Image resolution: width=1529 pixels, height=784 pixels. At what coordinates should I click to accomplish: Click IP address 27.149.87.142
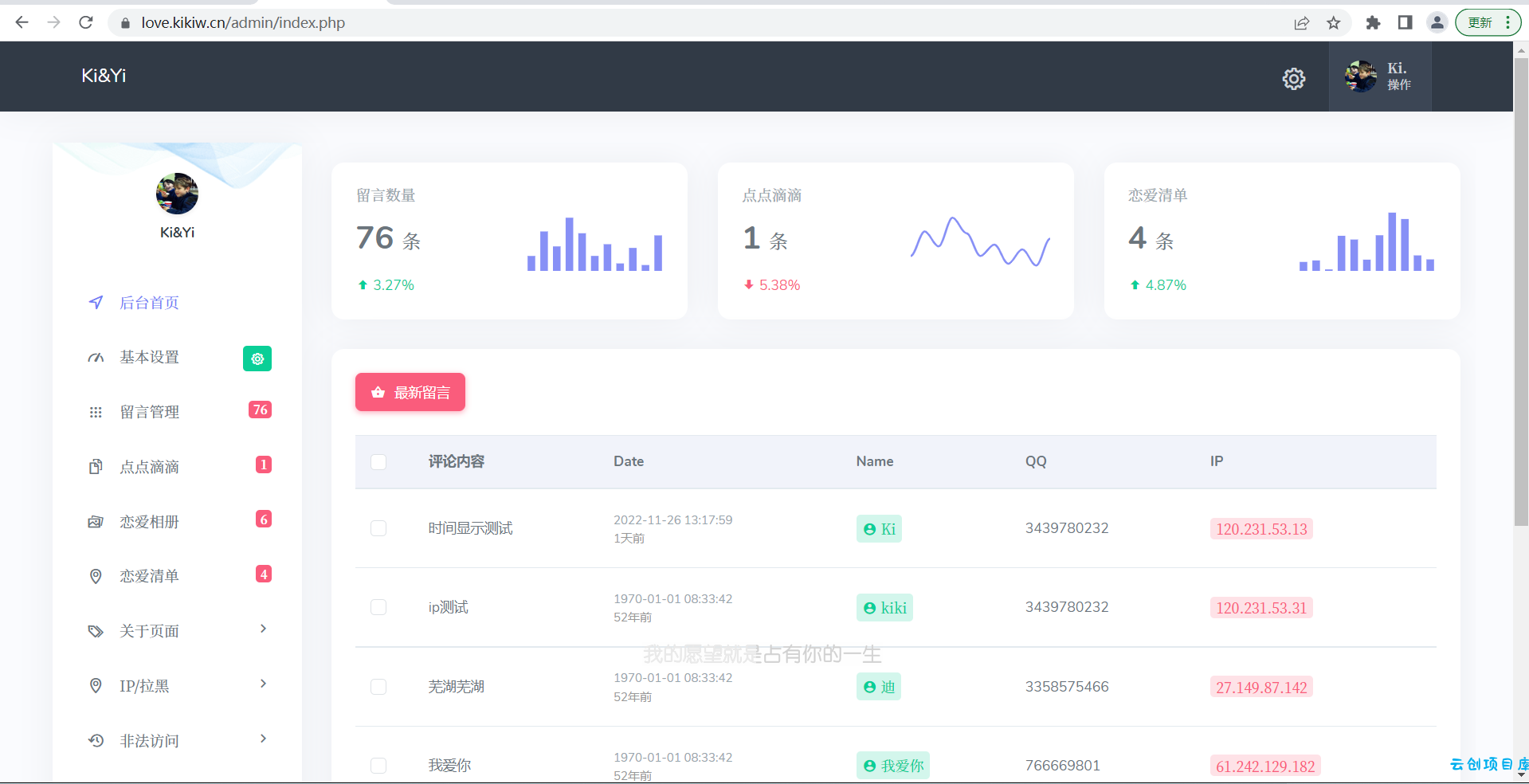1261,688
